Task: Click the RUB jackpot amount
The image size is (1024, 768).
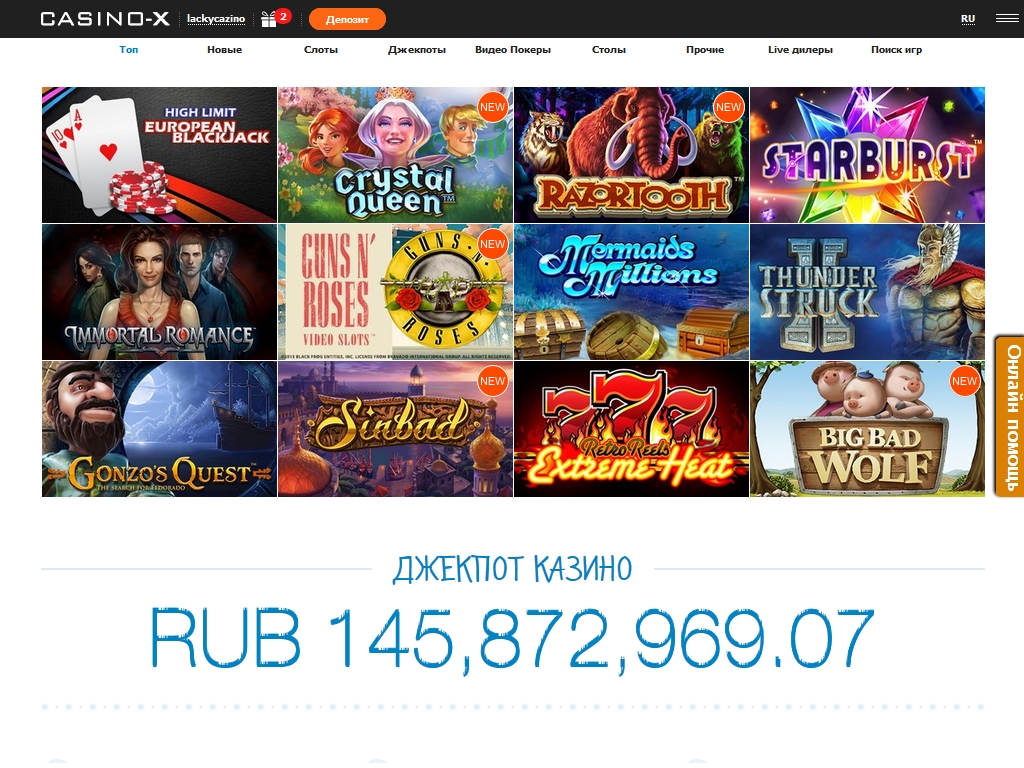Action: 512,638
